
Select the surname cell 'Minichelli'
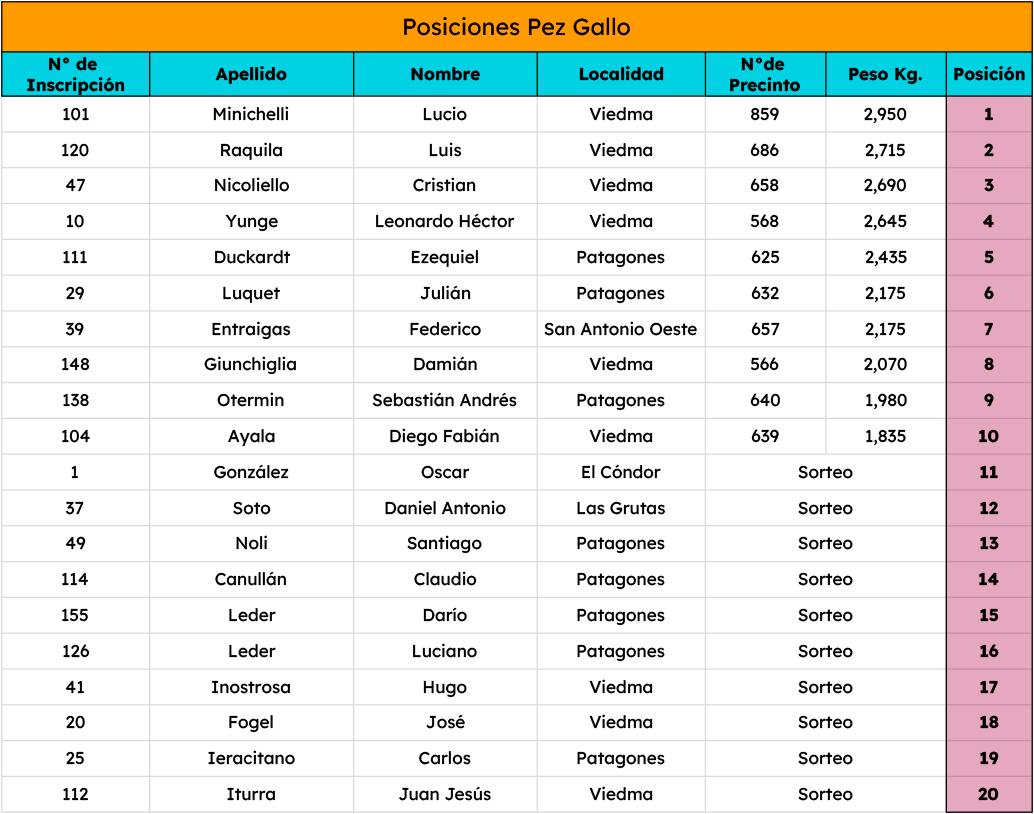(x=251, y=114)
